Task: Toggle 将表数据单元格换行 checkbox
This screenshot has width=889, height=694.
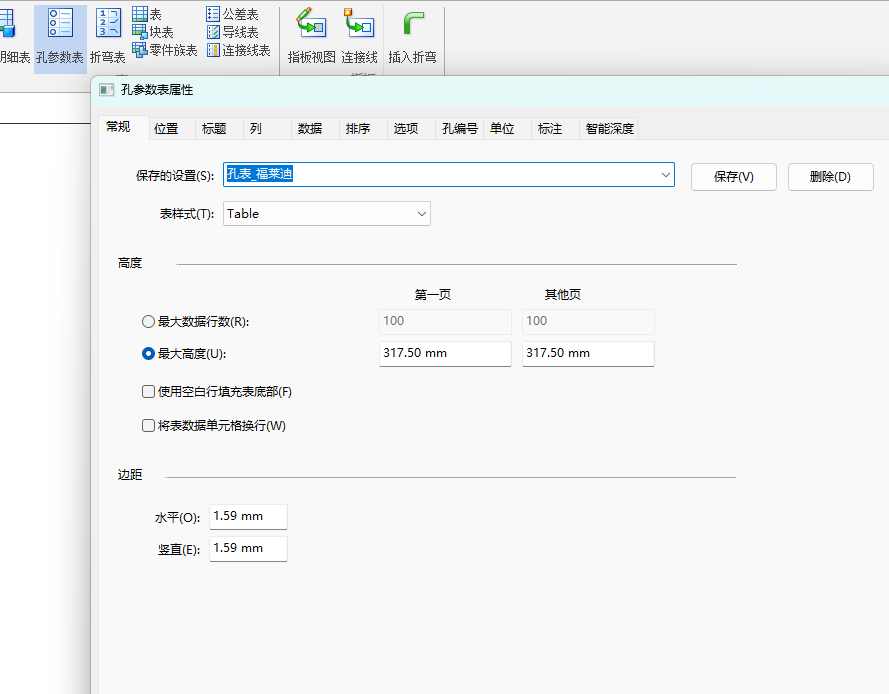Action: pos(148,426)
